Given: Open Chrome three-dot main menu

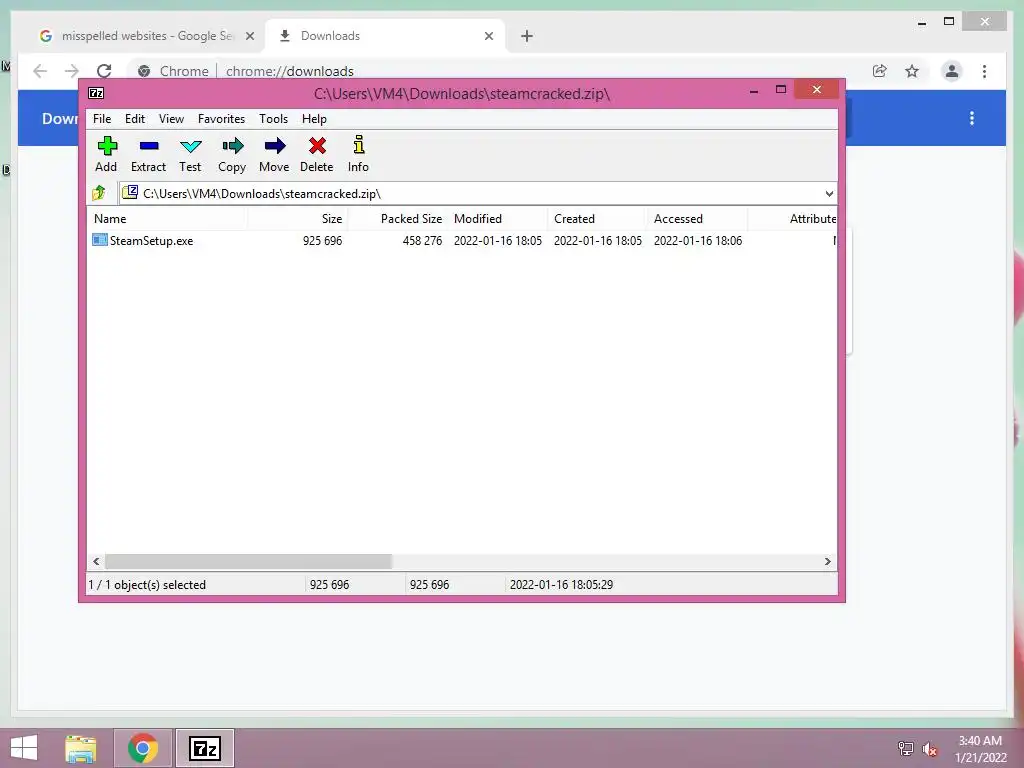Looking at the screenshot, I should click(984, 71).
